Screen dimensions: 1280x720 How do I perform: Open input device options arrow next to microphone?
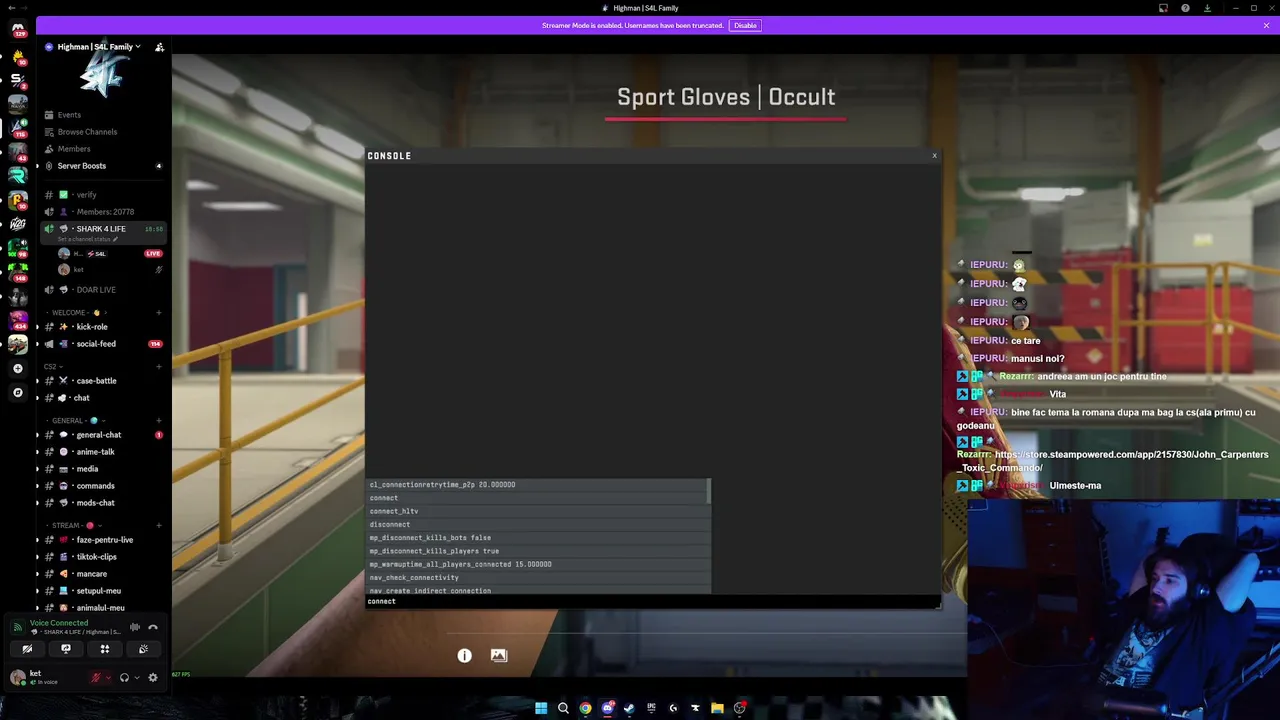(108, 678)
